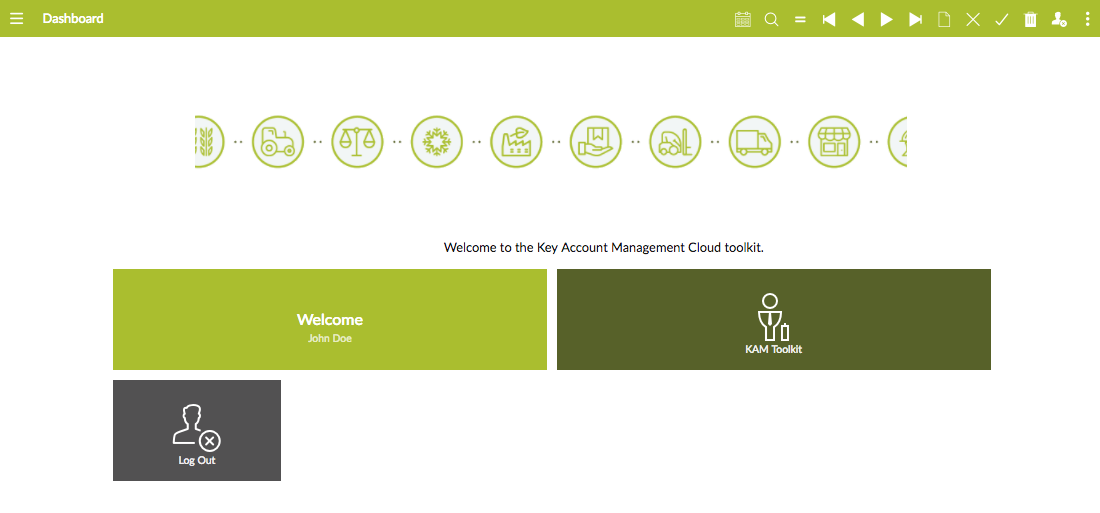
Task: Open the calendar icon in toolbar
Action: point(742,19)
